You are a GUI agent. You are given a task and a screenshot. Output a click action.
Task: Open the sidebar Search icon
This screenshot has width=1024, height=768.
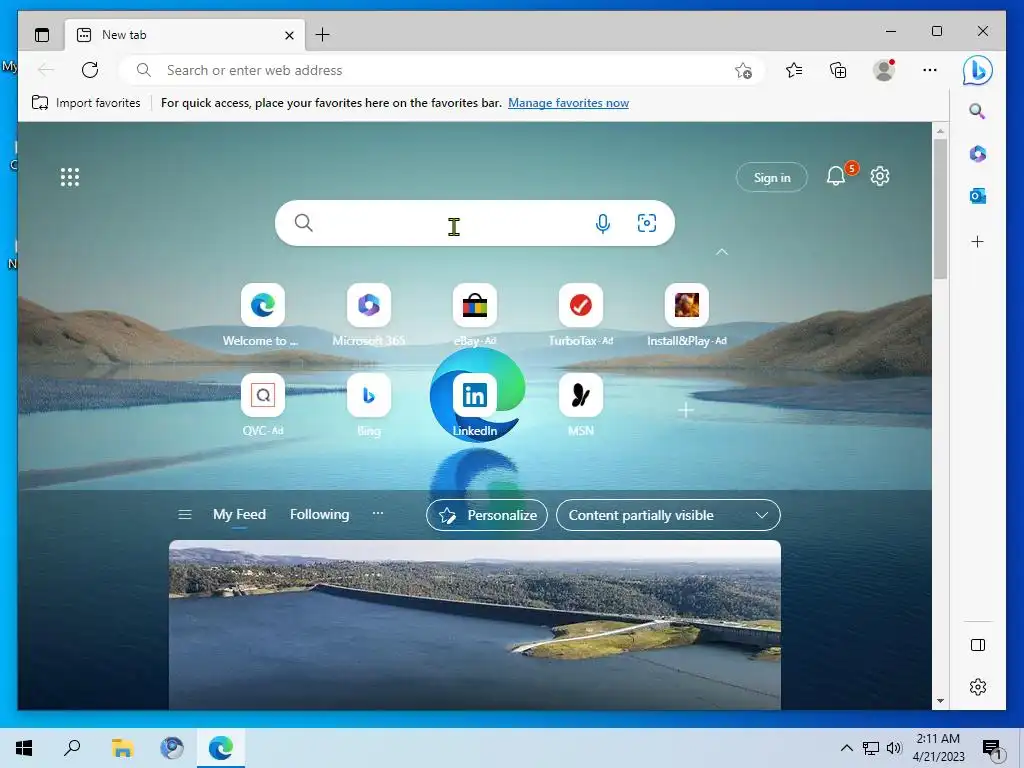pyautogui.click(x=977, y=111)
